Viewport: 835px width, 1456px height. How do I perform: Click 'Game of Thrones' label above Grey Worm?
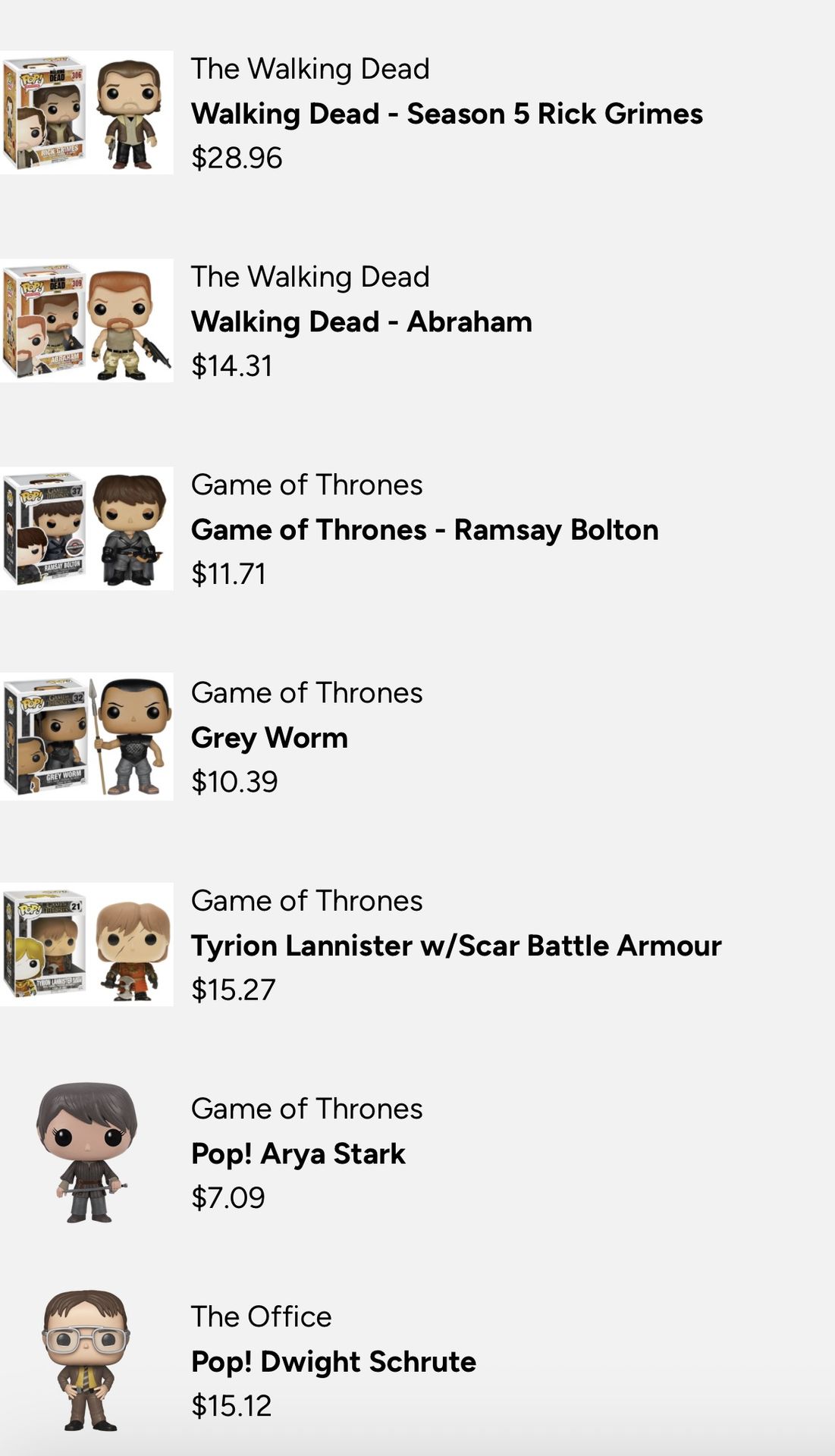pos(306,692)
